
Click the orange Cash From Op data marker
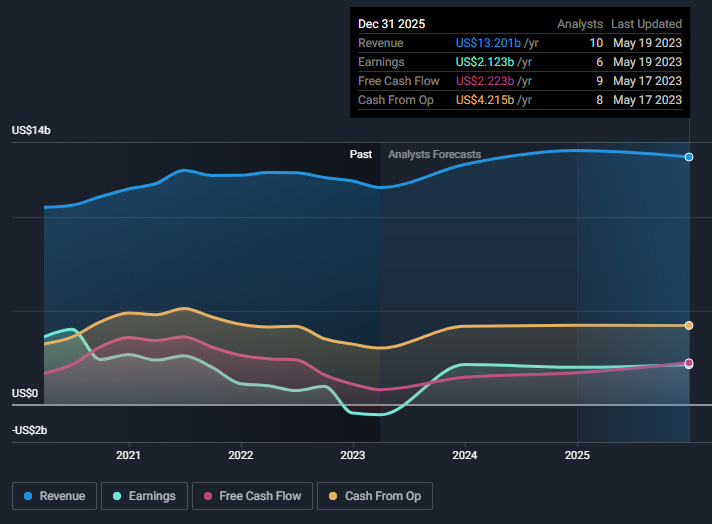pos(689,325)
